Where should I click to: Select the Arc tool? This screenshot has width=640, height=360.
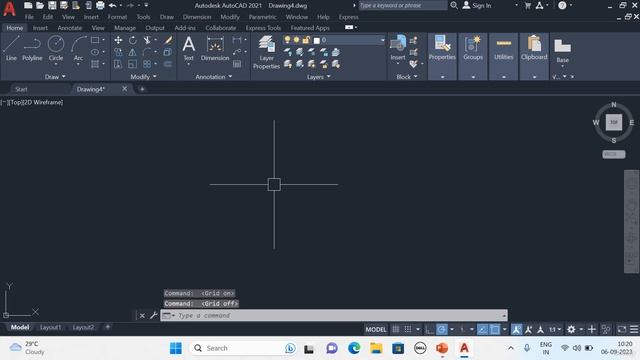point(78,48)
